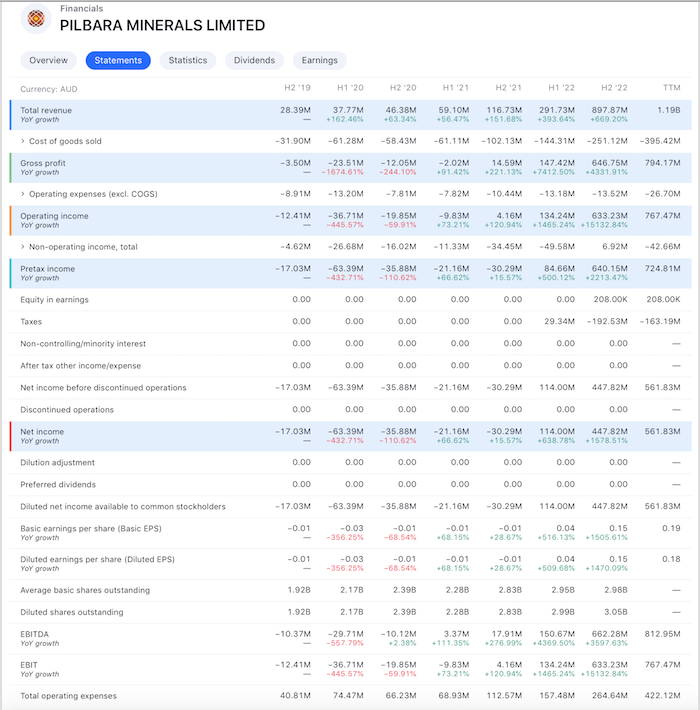
Task: Click the PILBARA MINERALS LIMITED heading
Action: [163, 25]
